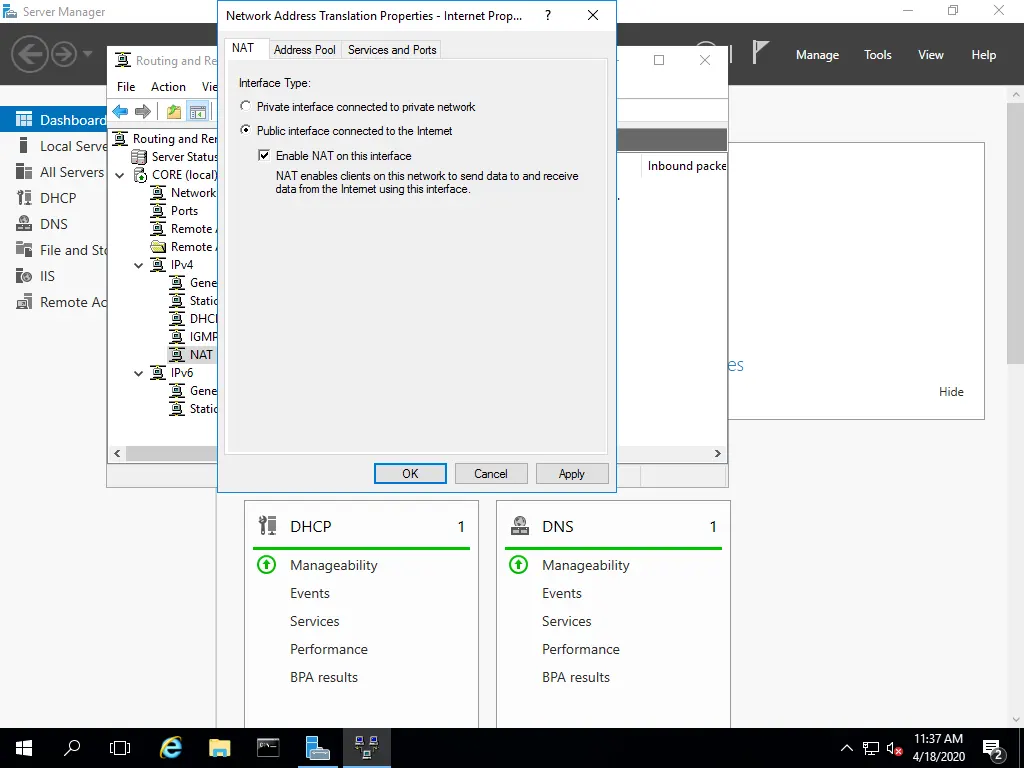Click the Forward arrow in Routing toolbar
Screen dimensions: 1024x768
click(x=142, y=112)
